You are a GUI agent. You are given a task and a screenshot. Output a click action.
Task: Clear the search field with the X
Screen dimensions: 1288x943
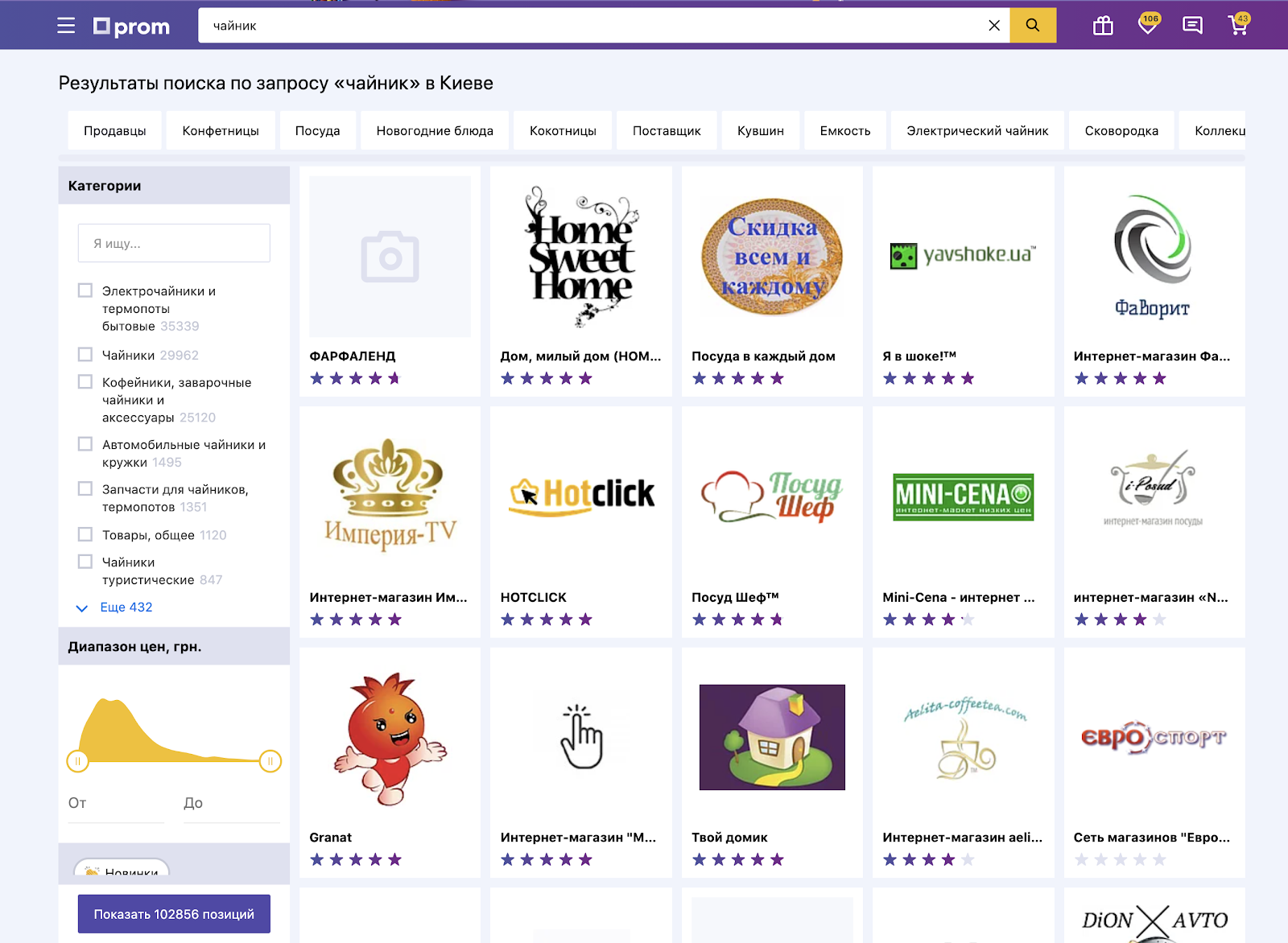(x=994, y=26)
